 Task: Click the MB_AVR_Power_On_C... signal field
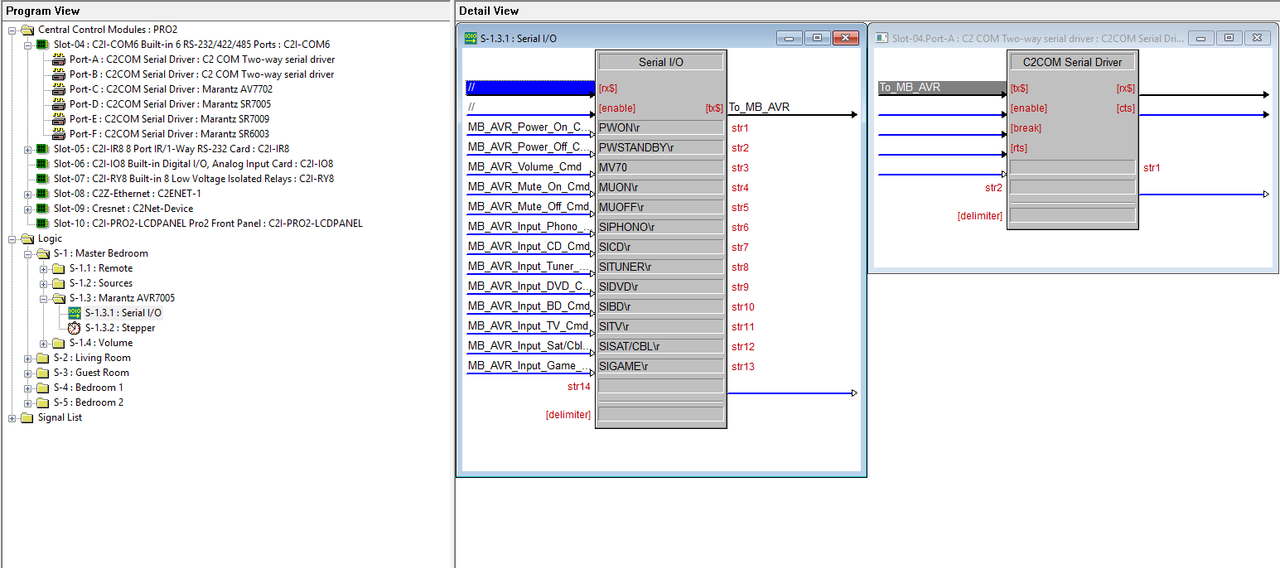coord(530,128)
